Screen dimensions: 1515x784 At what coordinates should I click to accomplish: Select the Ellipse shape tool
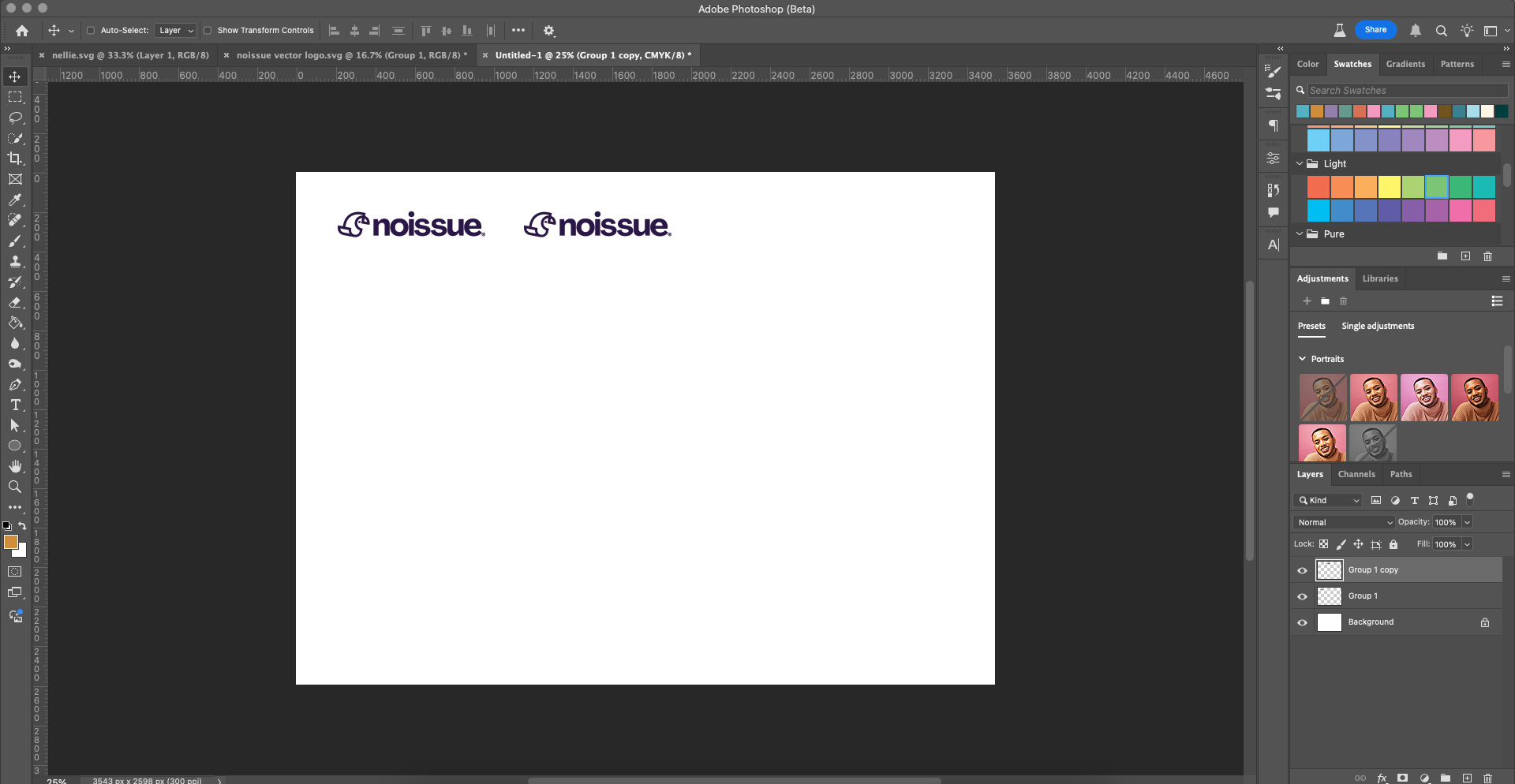(x=15, y=446)
